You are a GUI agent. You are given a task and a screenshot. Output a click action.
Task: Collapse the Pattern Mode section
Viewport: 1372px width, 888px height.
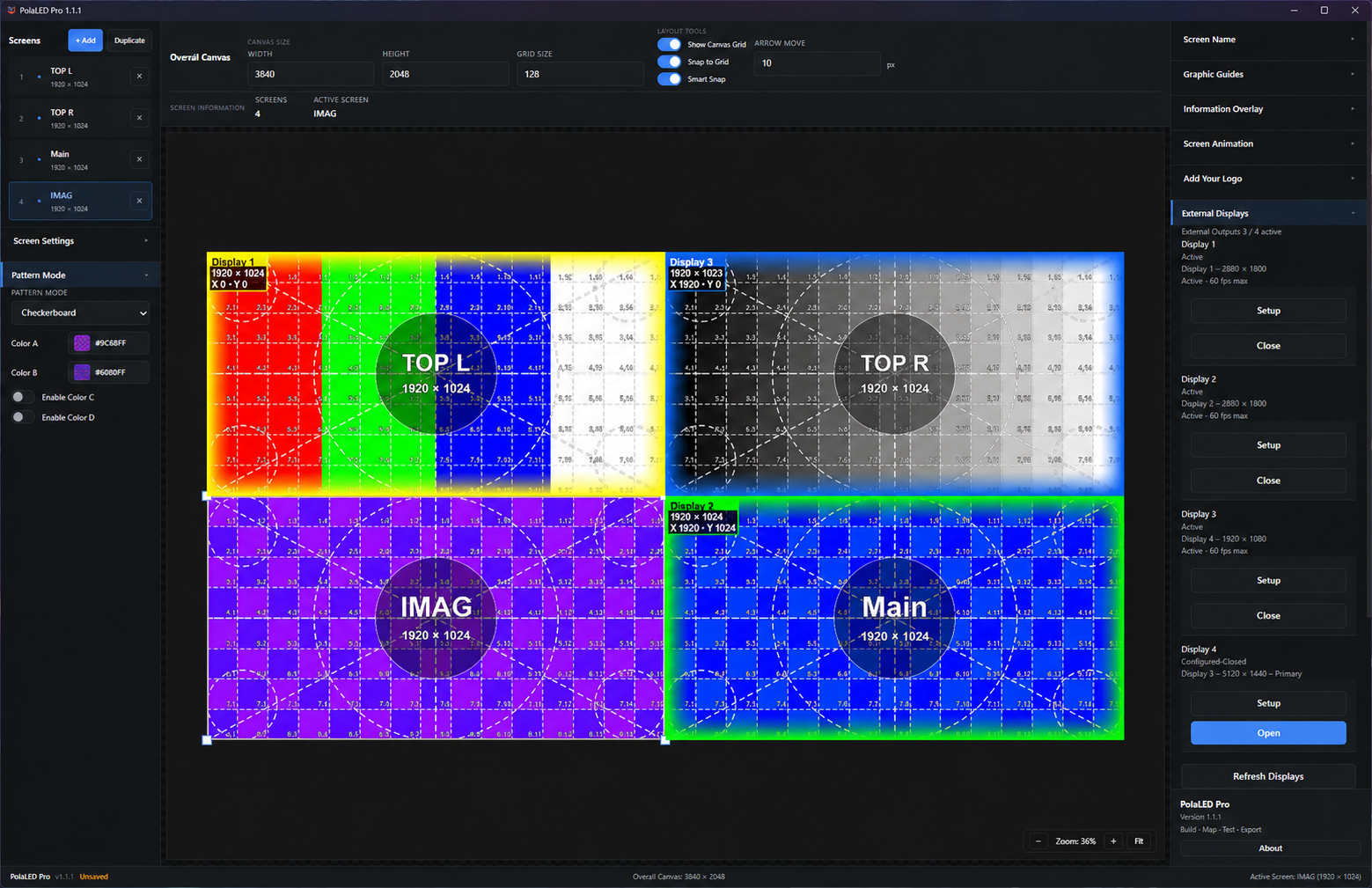pyautogui.click(x=80, y=275)
